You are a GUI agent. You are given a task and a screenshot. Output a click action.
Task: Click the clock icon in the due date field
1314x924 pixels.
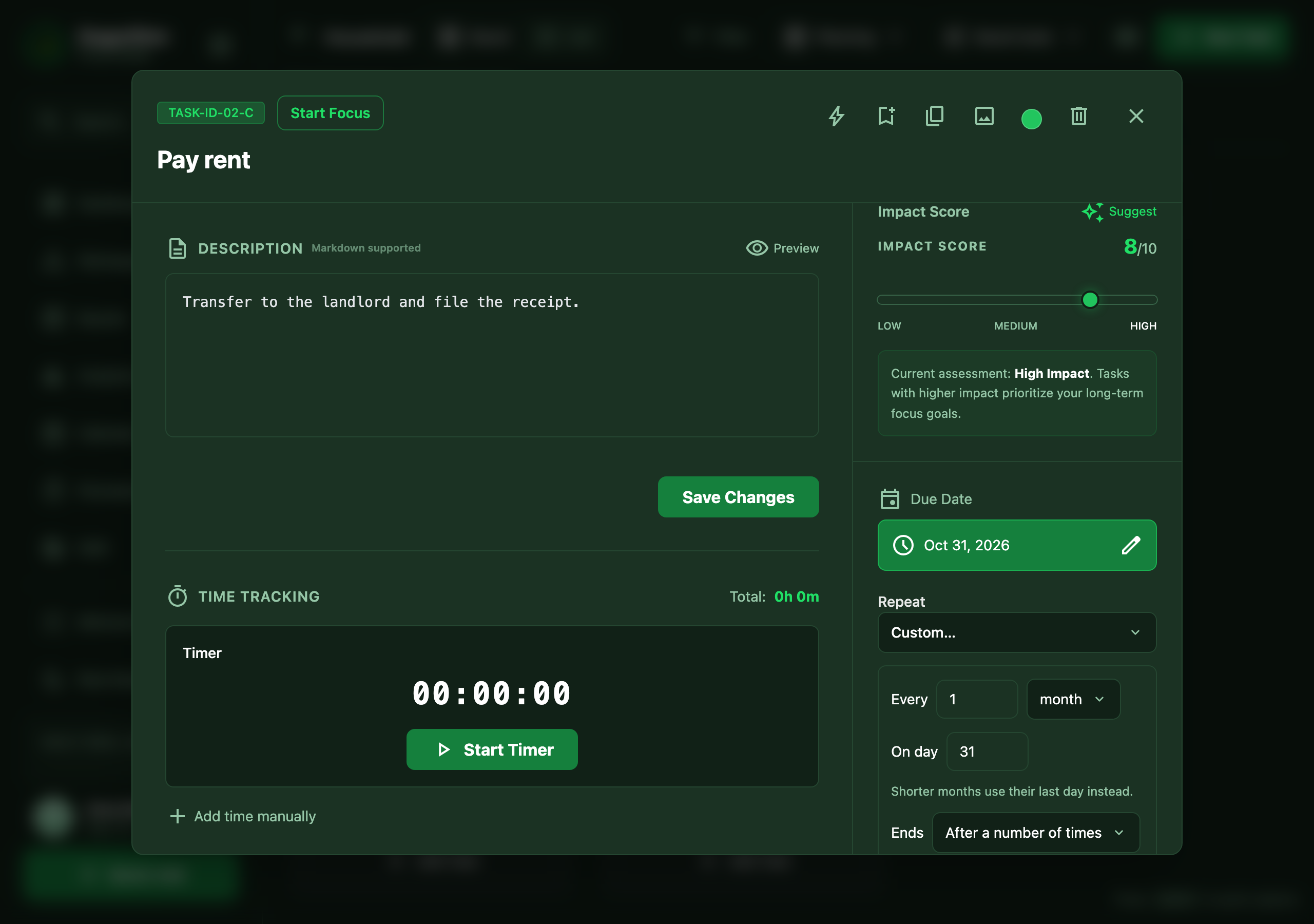pyautogui.click(x=903, y=545)
